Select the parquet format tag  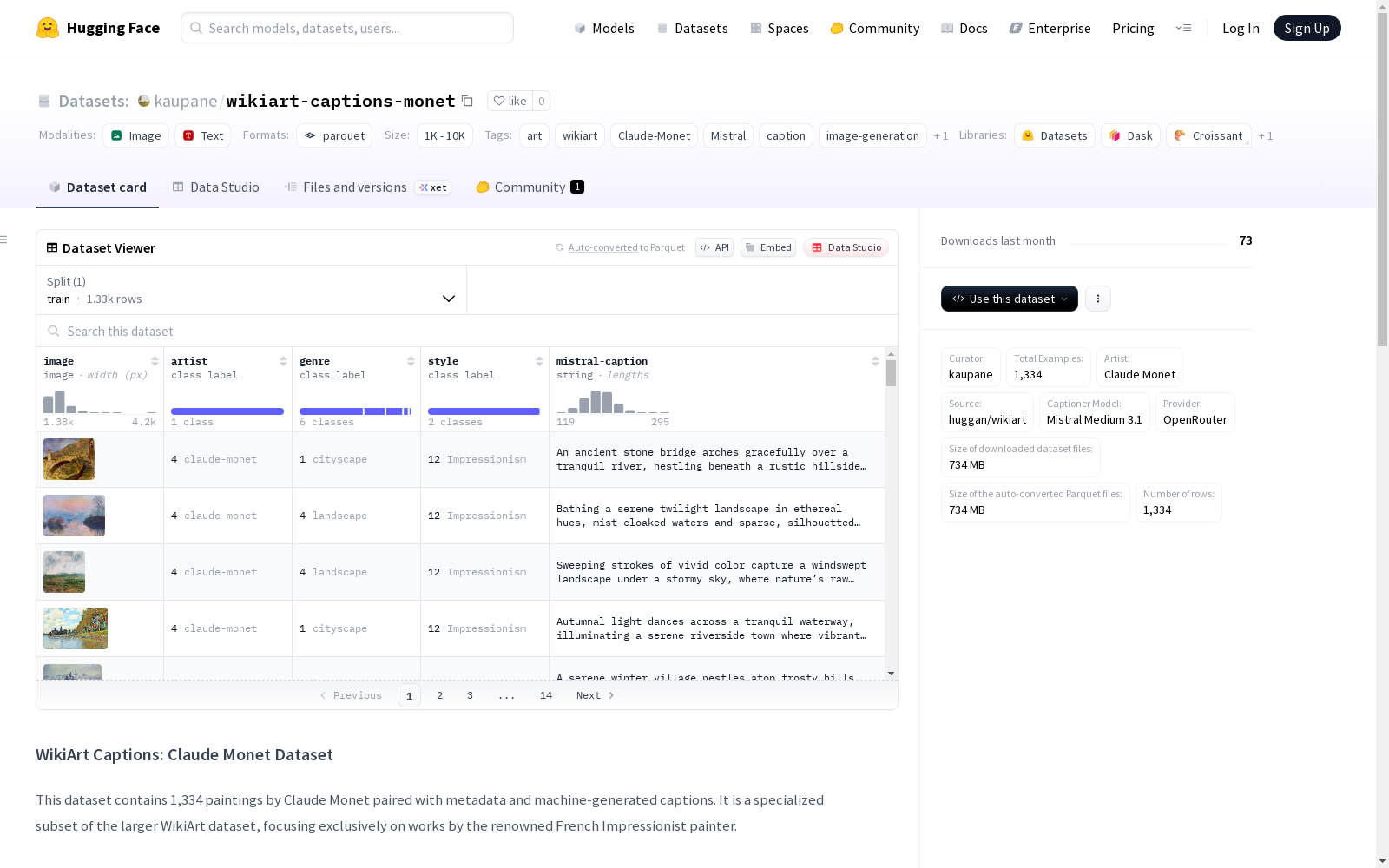(x=334, y=135)
